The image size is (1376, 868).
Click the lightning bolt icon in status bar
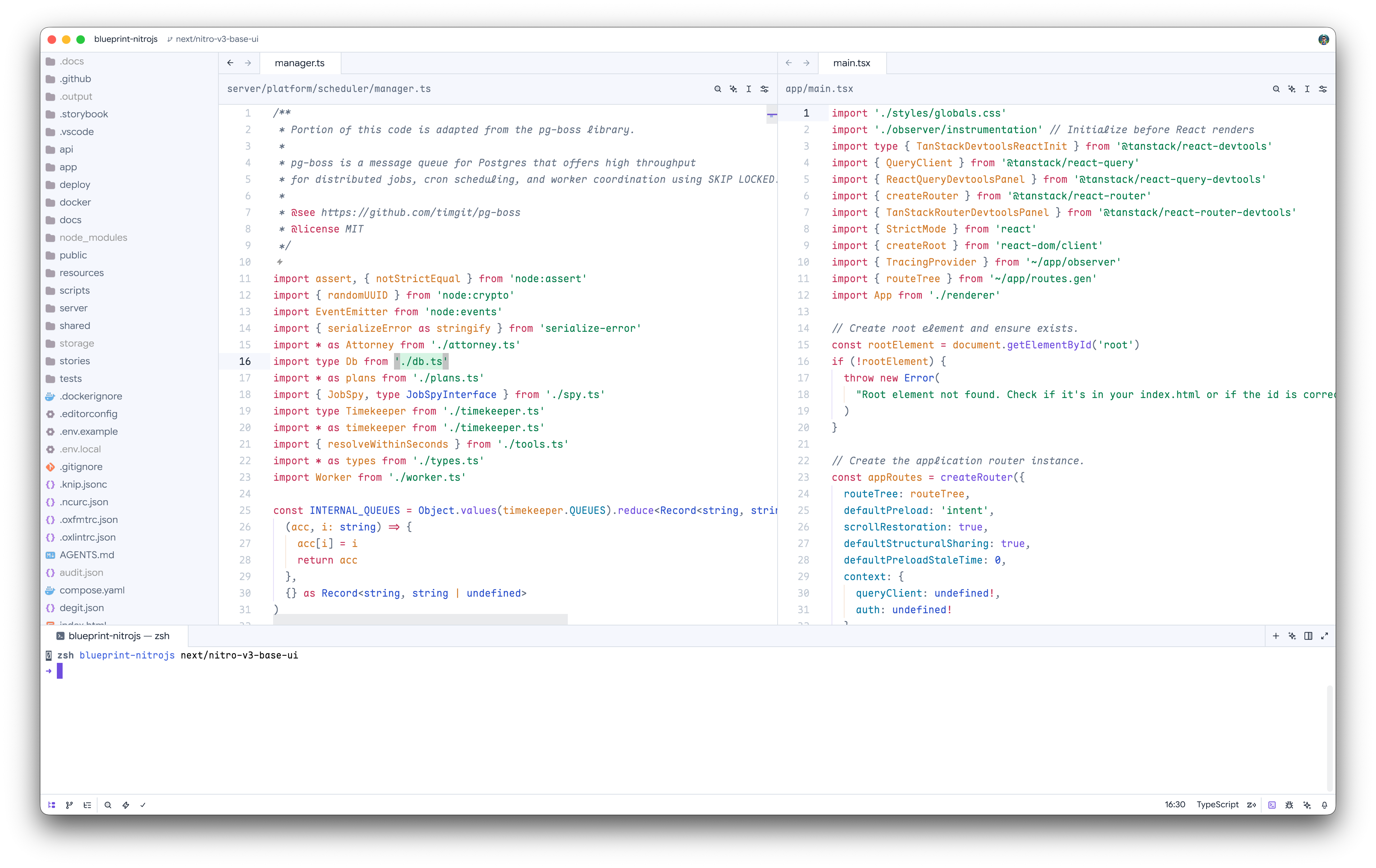(126, 805)
